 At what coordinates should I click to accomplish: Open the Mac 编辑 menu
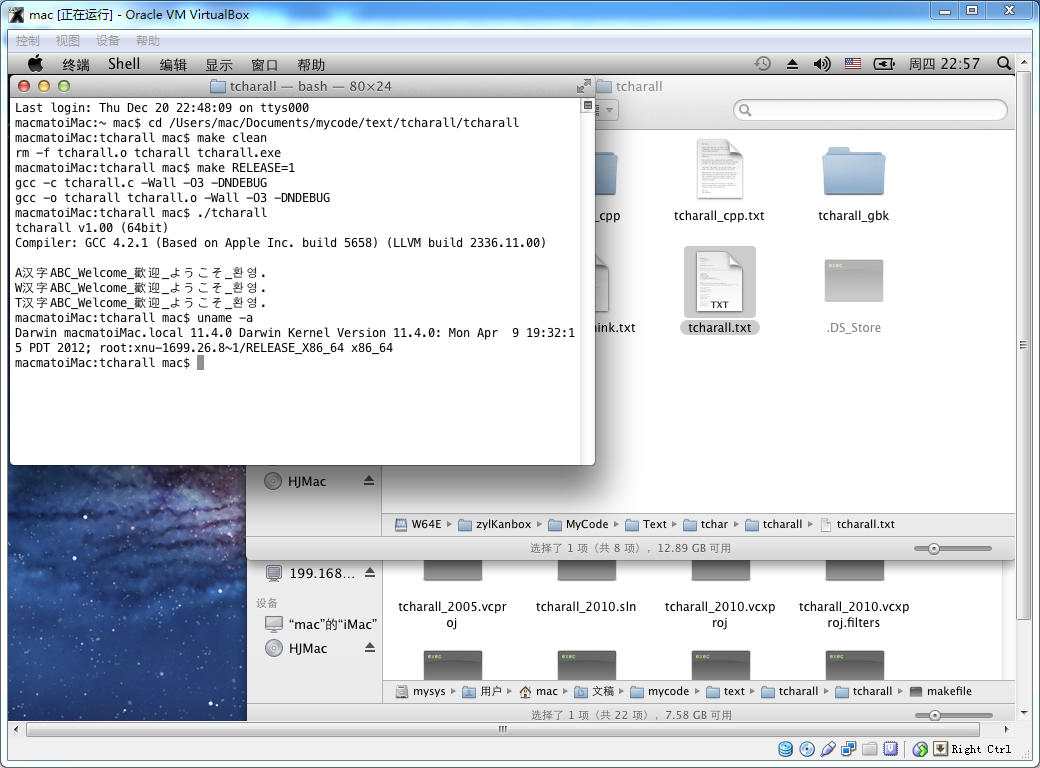tap(173, 64)
